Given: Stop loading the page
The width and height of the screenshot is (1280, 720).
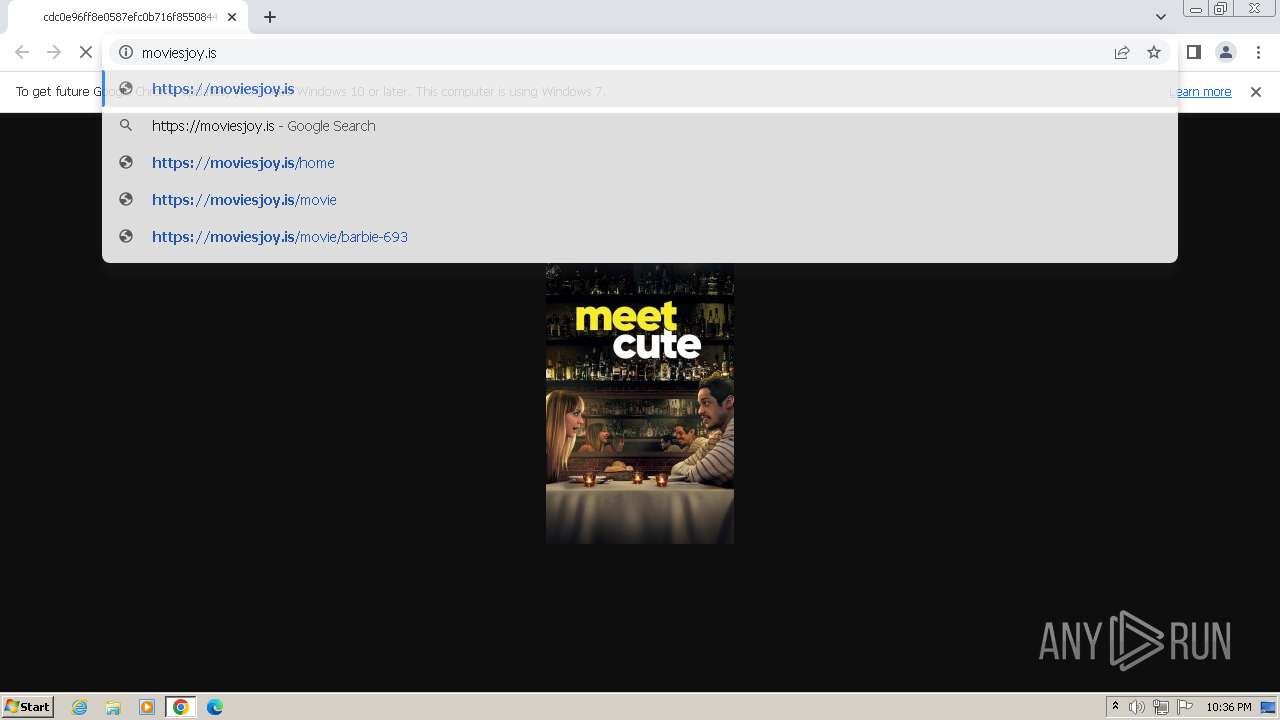Looking at the screenshot, I should [86, 52].
